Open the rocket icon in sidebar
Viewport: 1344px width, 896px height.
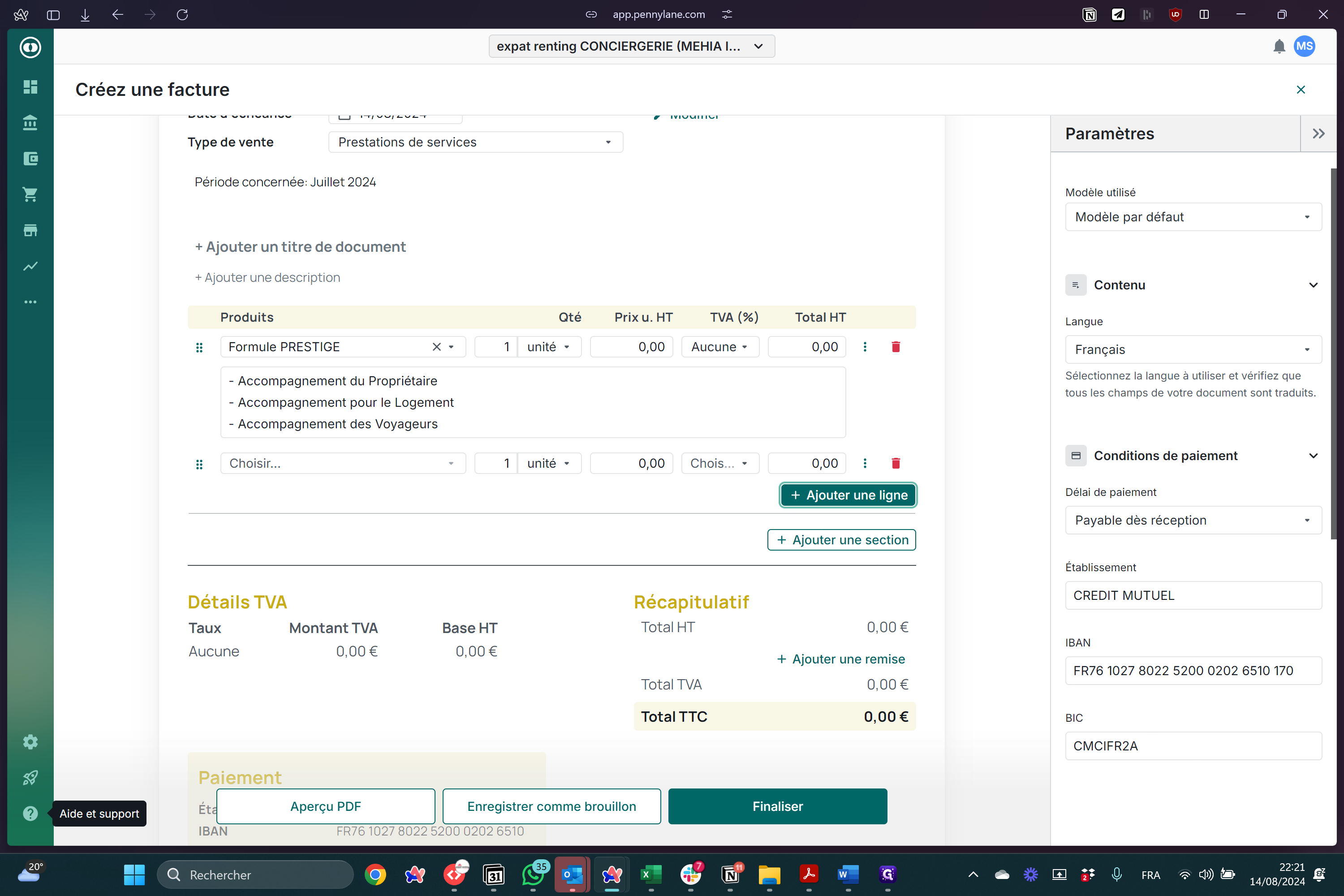coord(30,778)
